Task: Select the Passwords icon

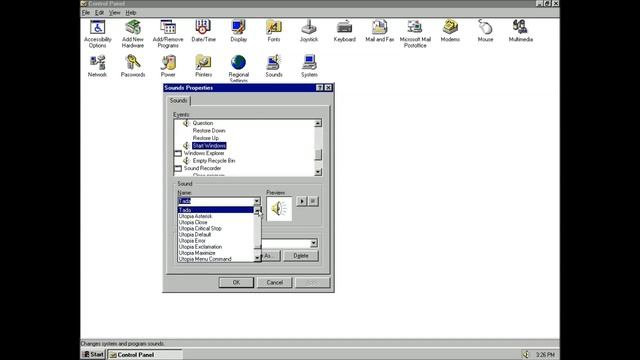Action: pos(133,66)
